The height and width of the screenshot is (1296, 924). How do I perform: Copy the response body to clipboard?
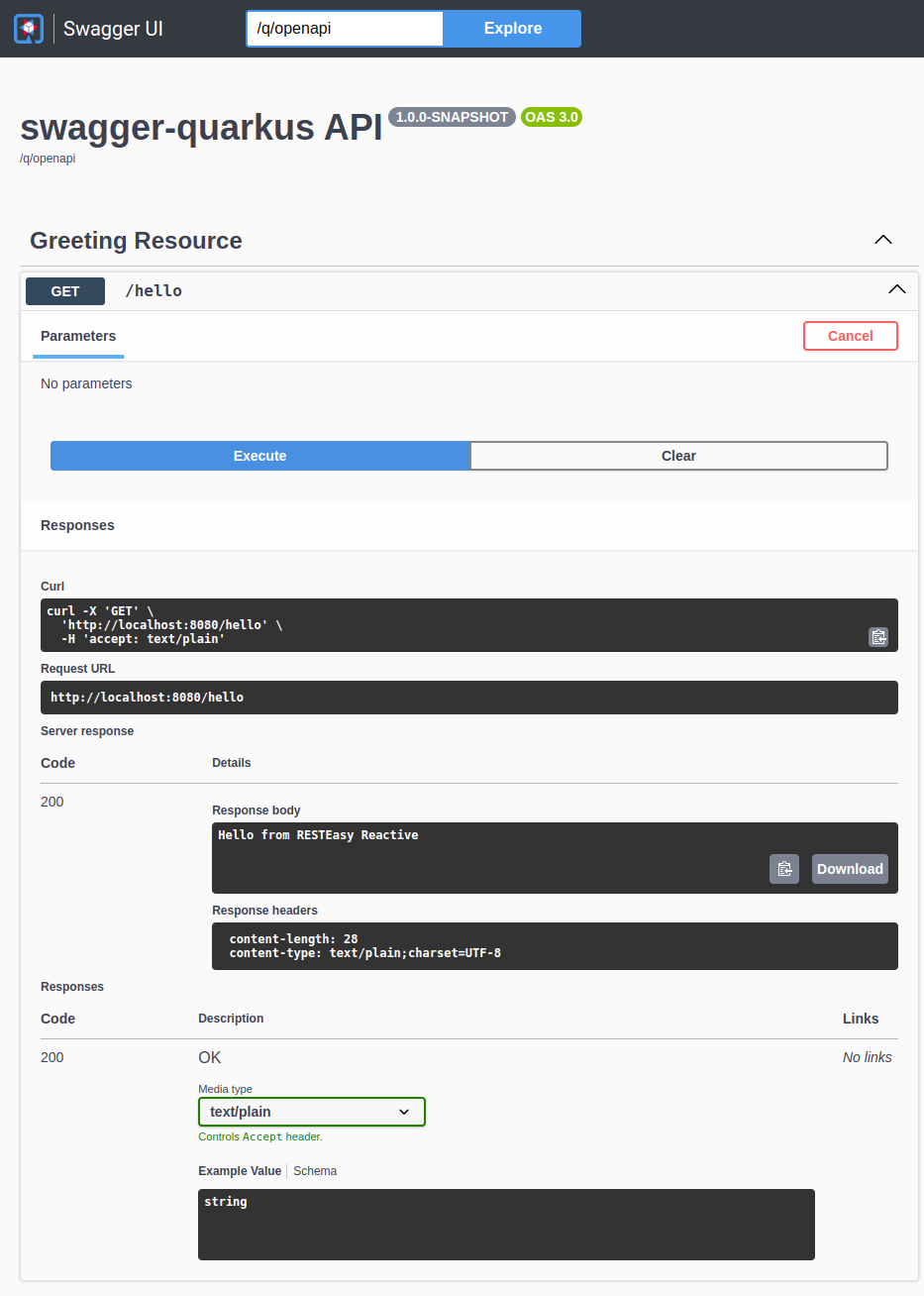pyautogui.click(x=784, y=869)
